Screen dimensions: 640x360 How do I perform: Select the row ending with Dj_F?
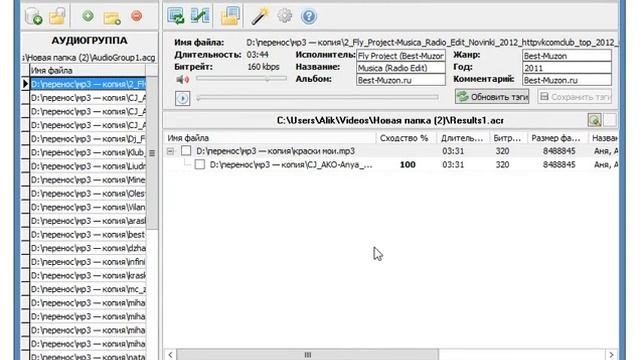(x=88, y=139)
